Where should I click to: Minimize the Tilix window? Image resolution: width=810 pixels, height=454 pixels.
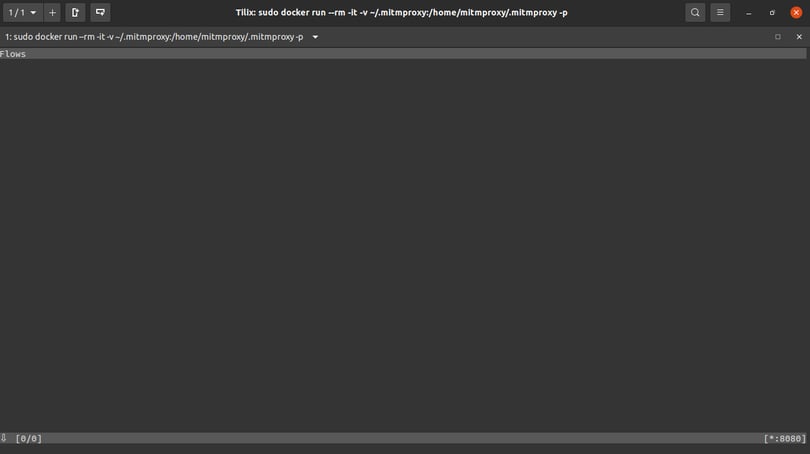[x=749, y=13]
